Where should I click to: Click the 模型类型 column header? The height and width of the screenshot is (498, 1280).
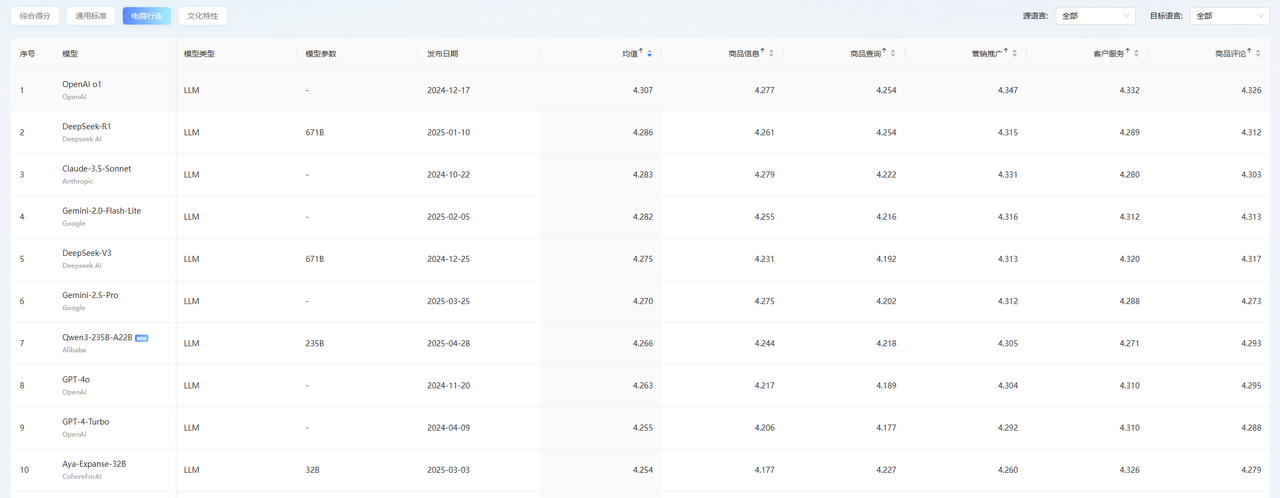tap(199, 53)
